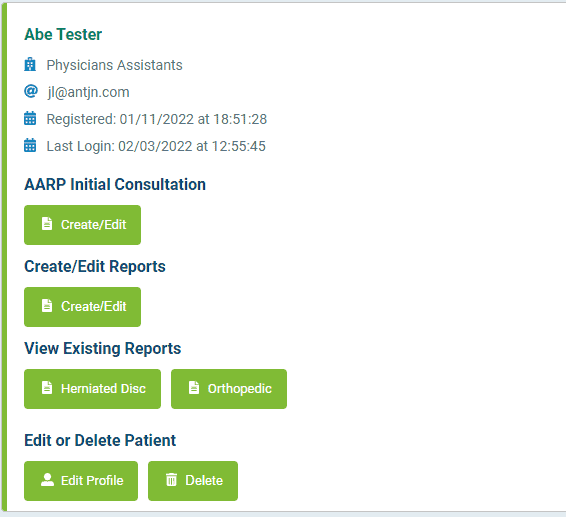Select the Abe Tester patient name
The width and height of the screenshot is (566, 517).
[63, 35]
